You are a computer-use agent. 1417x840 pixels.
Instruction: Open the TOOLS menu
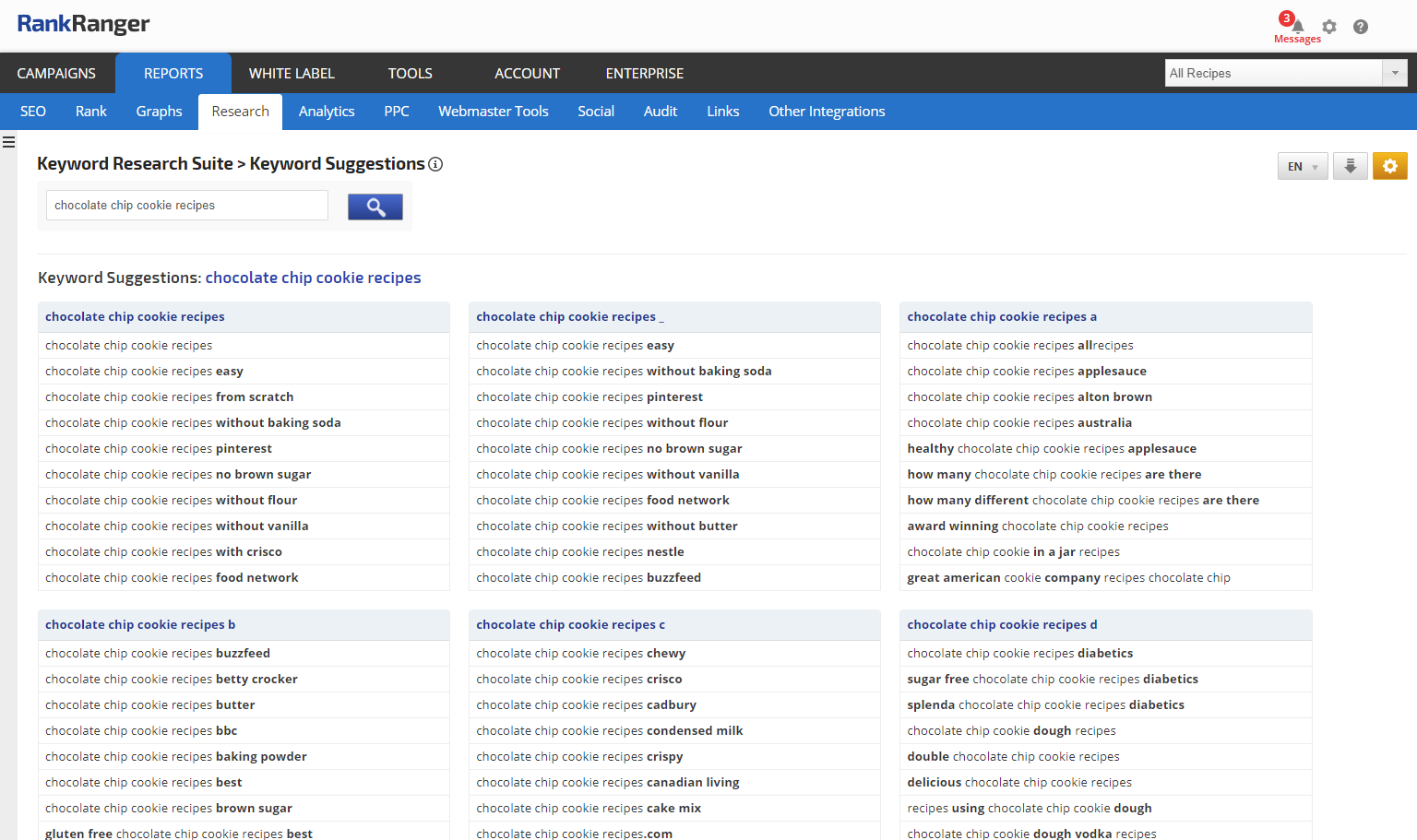(x=410, y=74)
